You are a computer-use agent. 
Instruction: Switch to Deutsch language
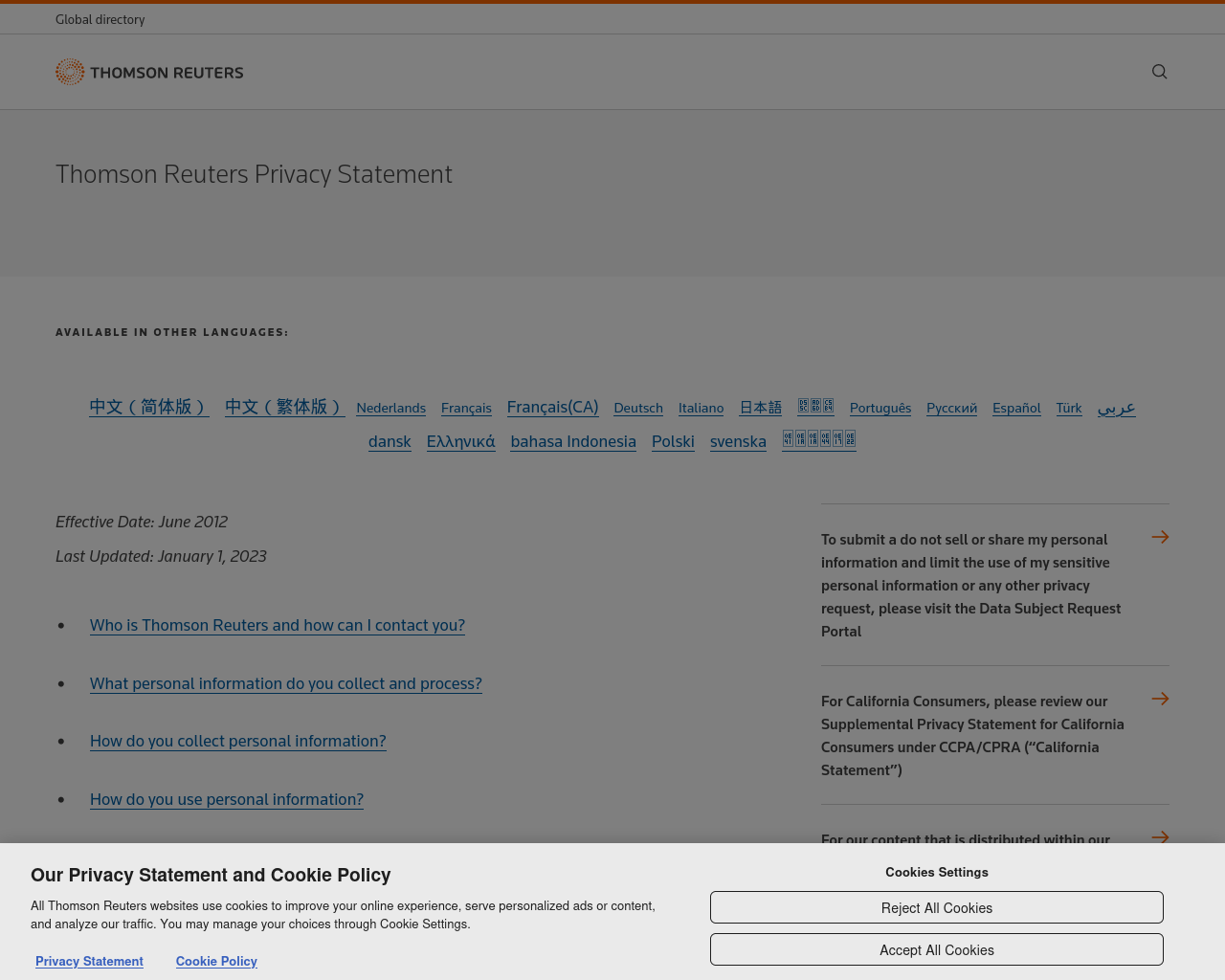(x=638, y=408)
